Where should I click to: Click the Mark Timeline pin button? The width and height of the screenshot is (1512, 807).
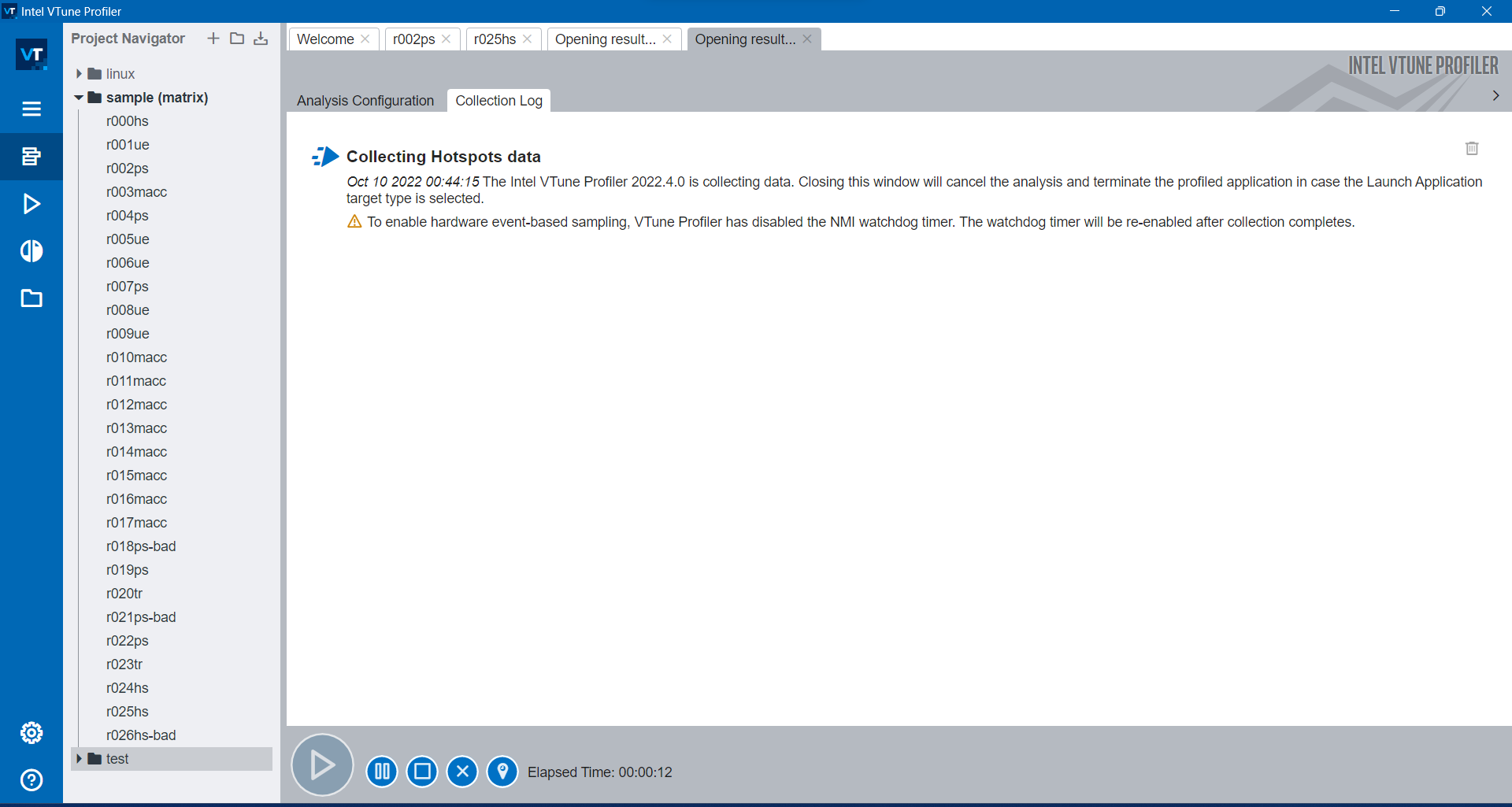[502, 771]
